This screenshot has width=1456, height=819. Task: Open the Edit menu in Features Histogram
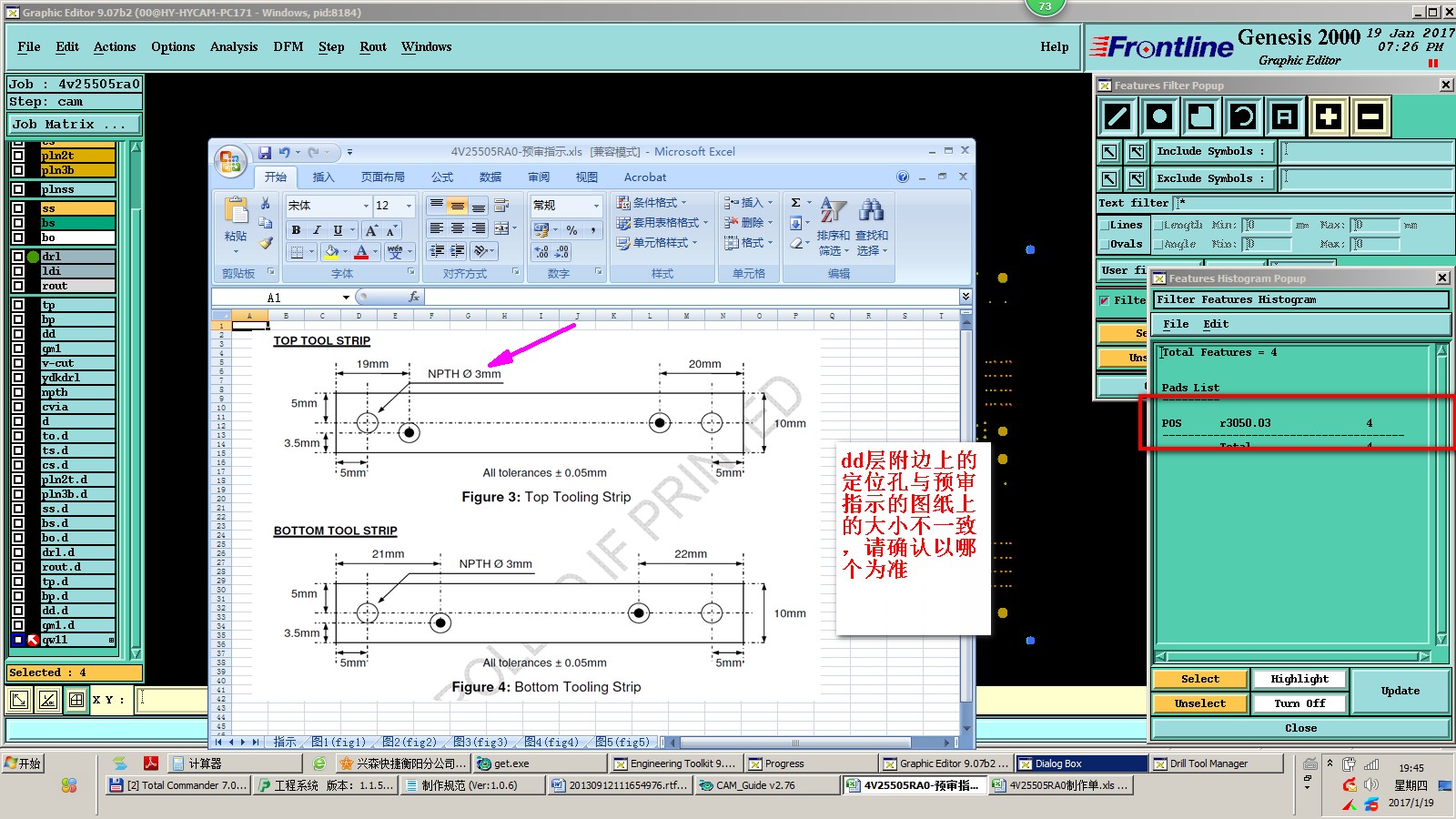tap(1216, 324)
